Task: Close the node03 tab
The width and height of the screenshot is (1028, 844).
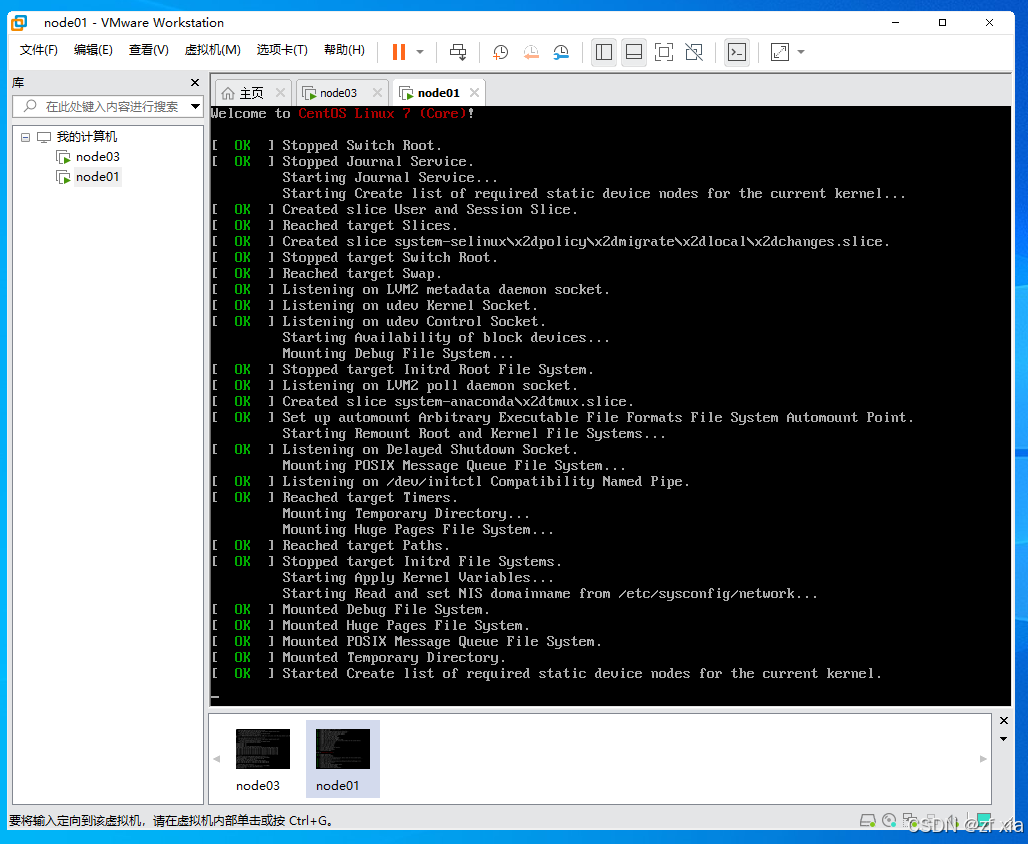Action: click(x=377, y=92)
